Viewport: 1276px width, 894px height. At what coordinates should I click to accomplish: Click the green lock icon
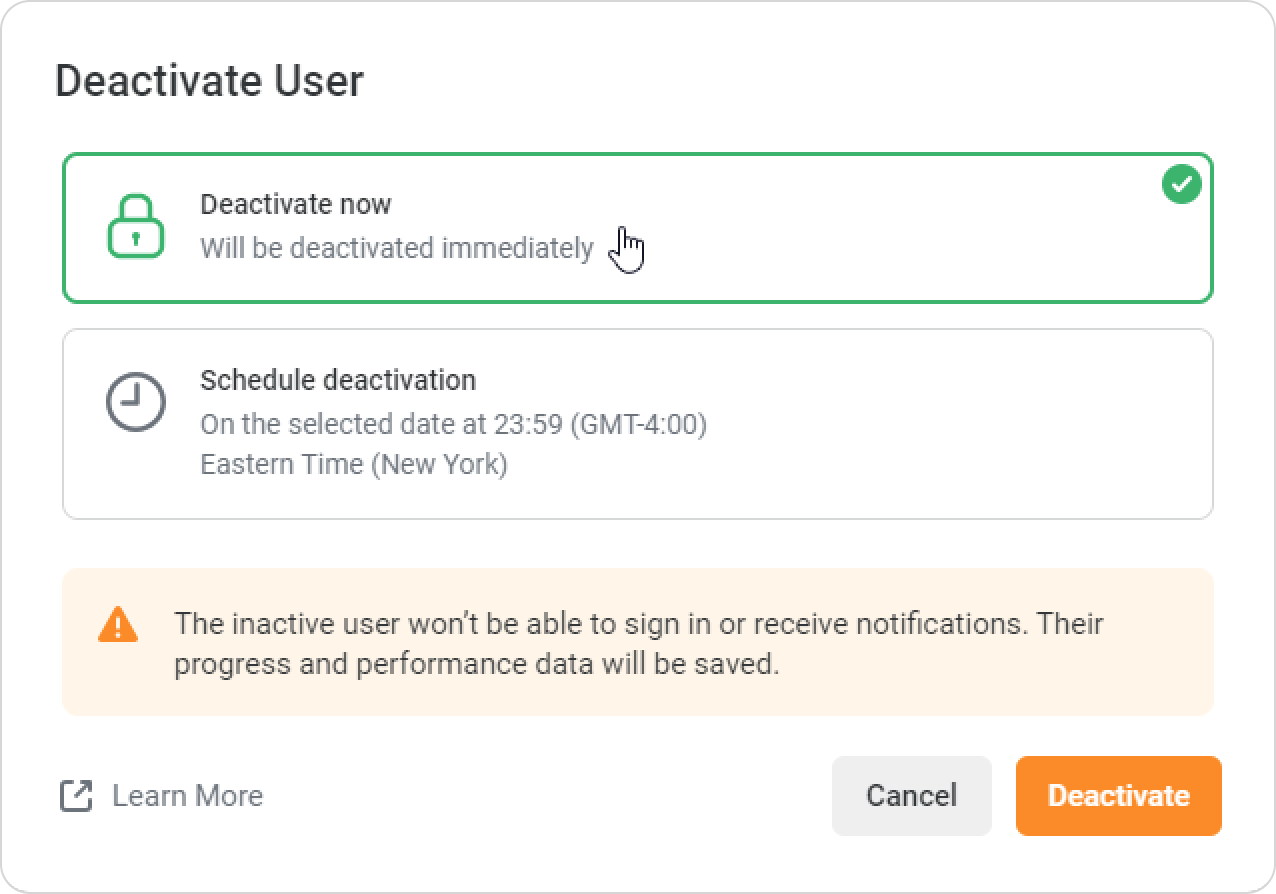click(136, 226)
